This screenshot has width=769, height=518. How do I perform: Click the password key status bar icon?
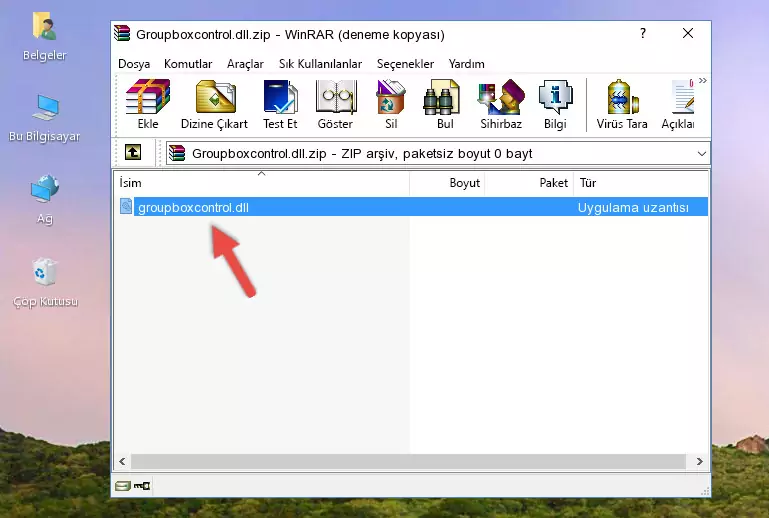click(142, 486)
